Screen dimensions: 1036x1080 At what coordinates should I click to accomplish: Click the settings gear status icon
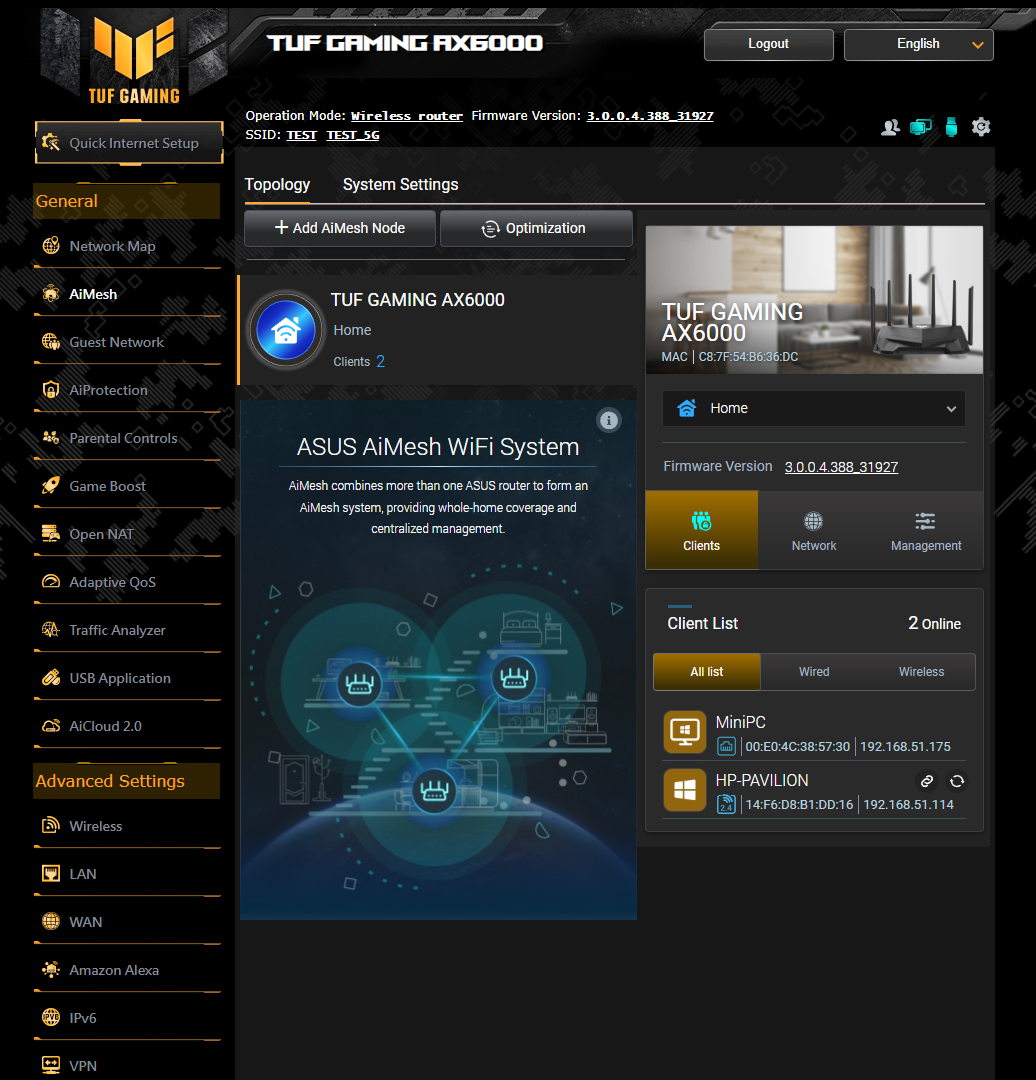(x=981, y=127)
